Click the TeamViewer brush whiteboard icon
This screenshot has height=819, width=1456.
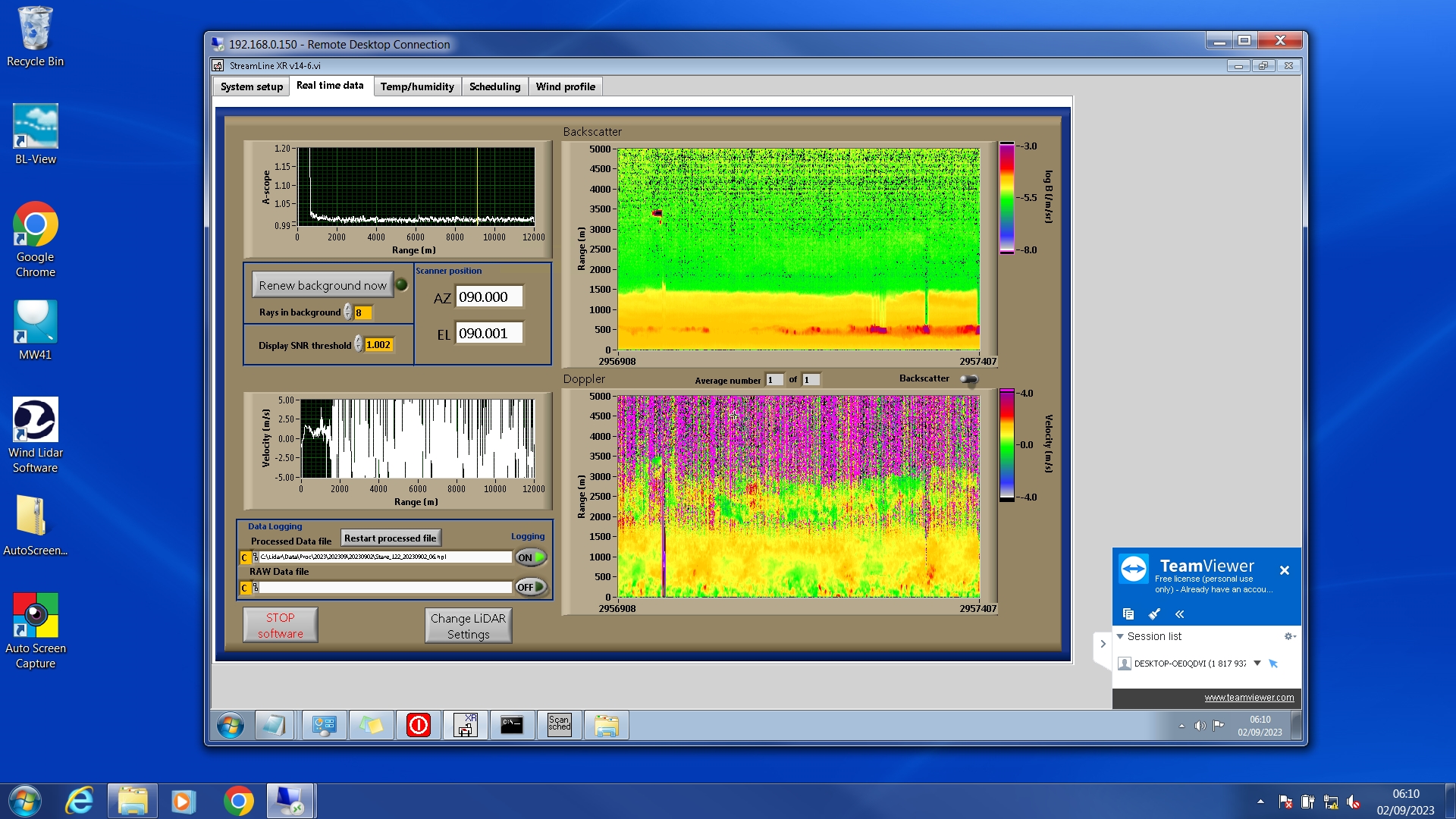(x=1154, y=613)
